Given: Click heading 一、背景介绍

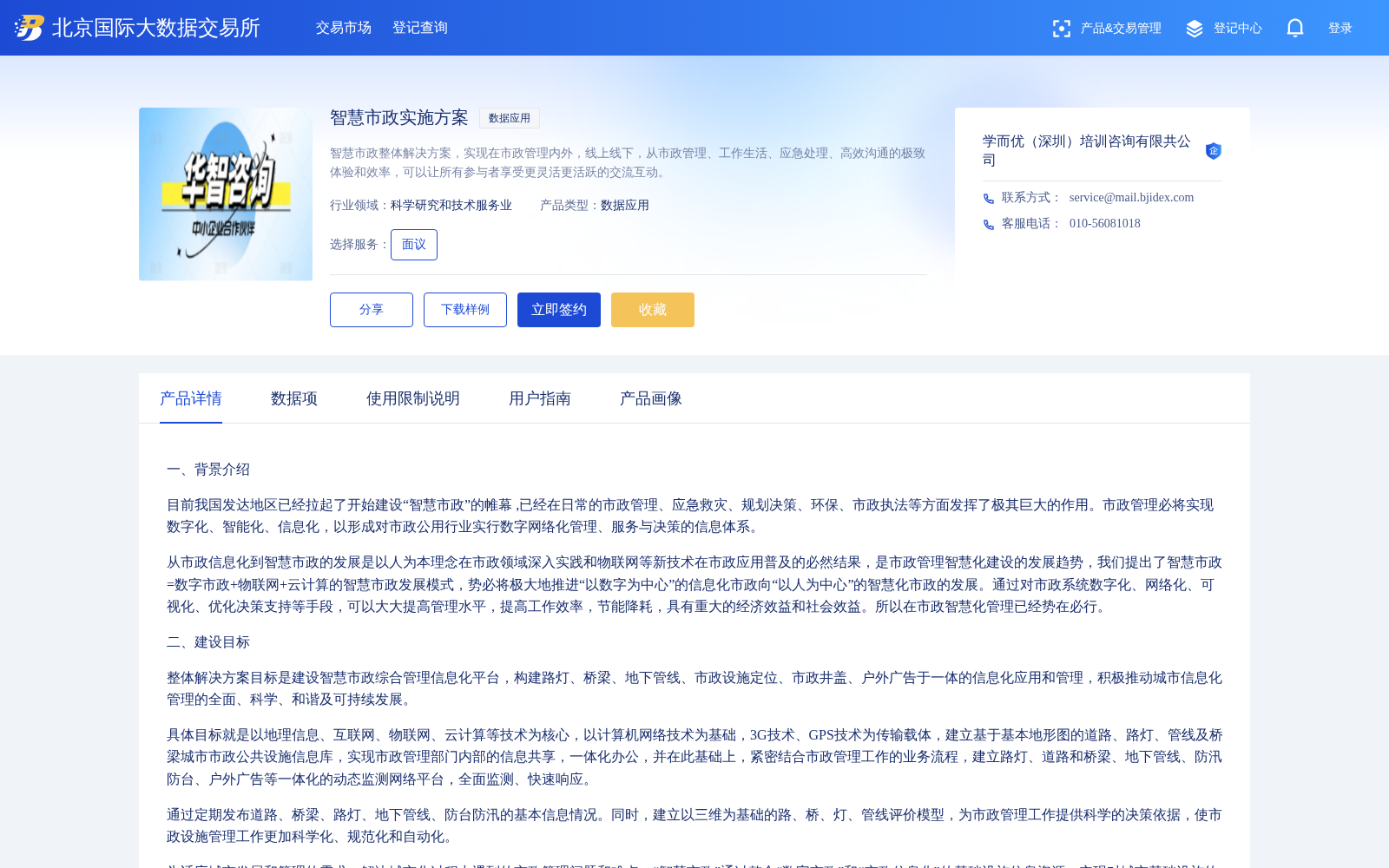Looking at the screenshot, I should tap(208, 470).
